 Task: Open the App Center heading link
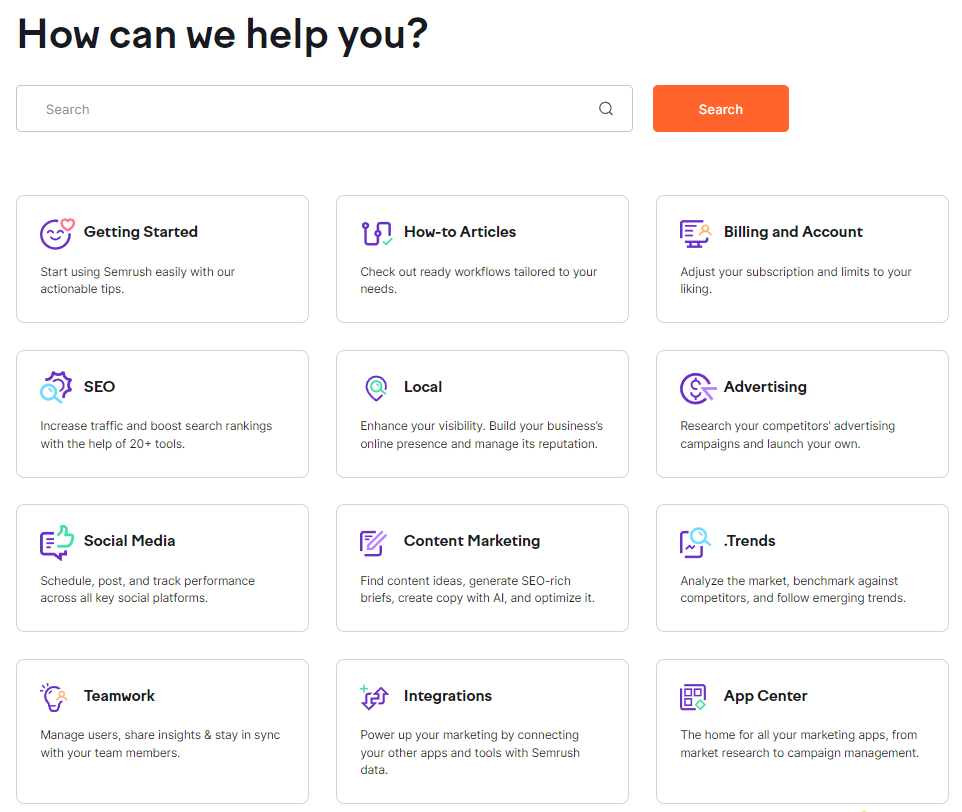[x=765, y=696]
